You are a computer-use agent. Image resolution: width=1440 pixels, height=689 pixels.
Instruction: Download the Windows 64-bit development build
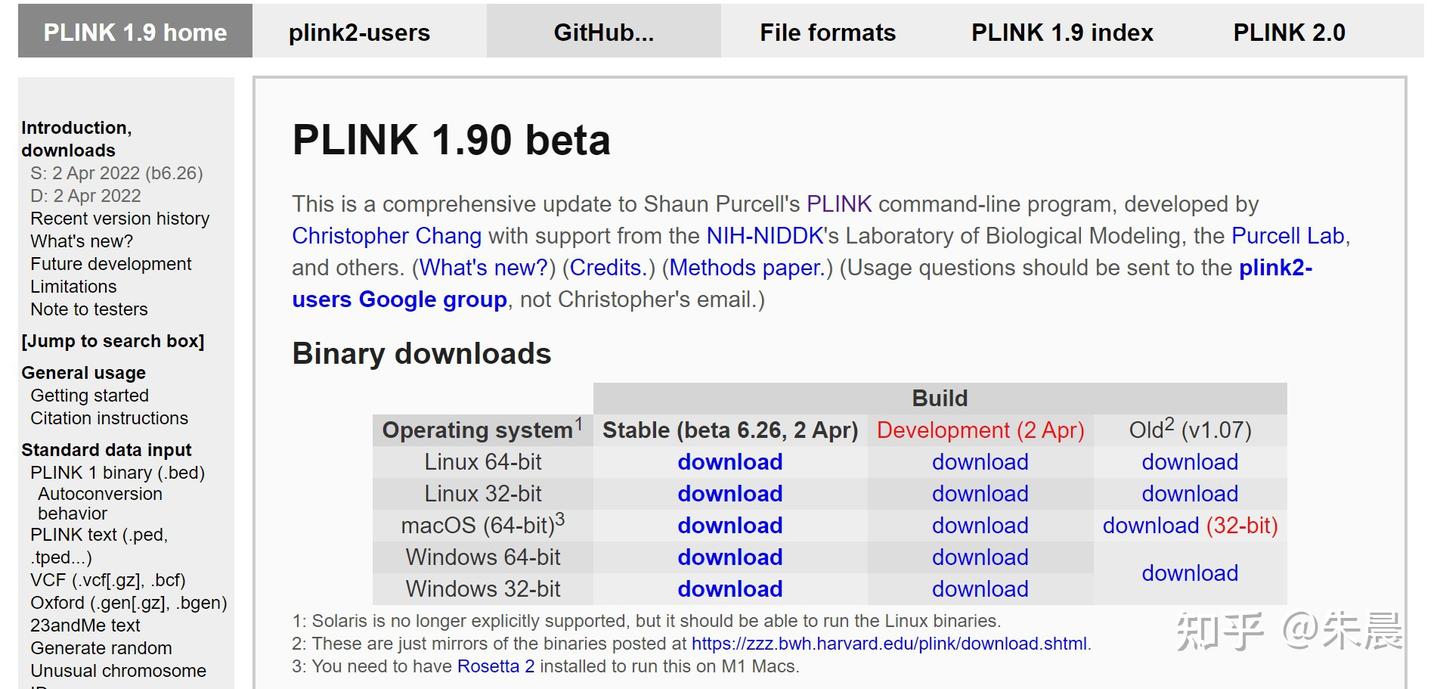pos(980,557)
